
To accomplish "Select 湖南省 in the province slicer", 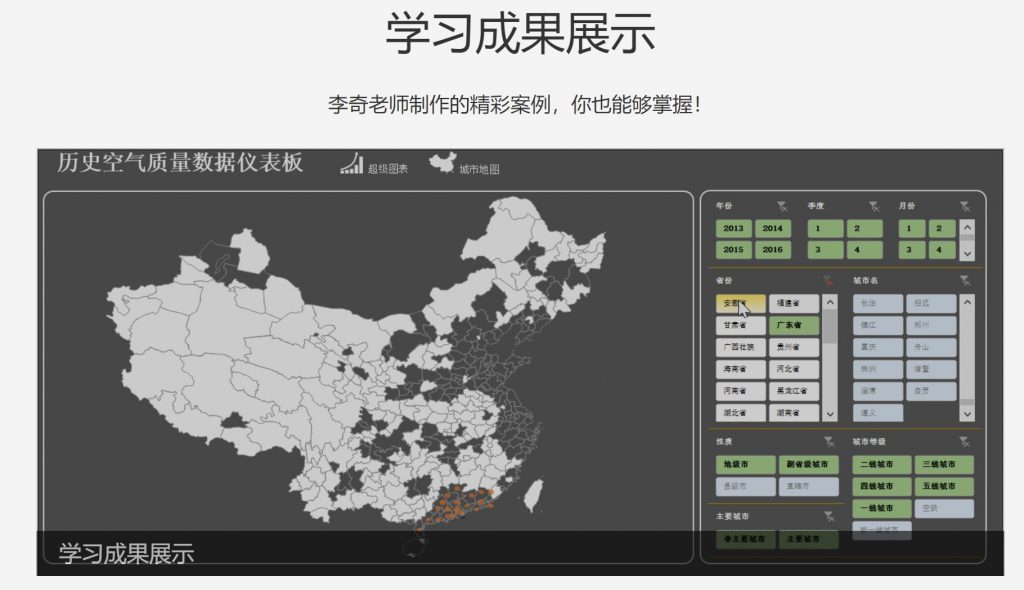I will (x=794, y=413).
